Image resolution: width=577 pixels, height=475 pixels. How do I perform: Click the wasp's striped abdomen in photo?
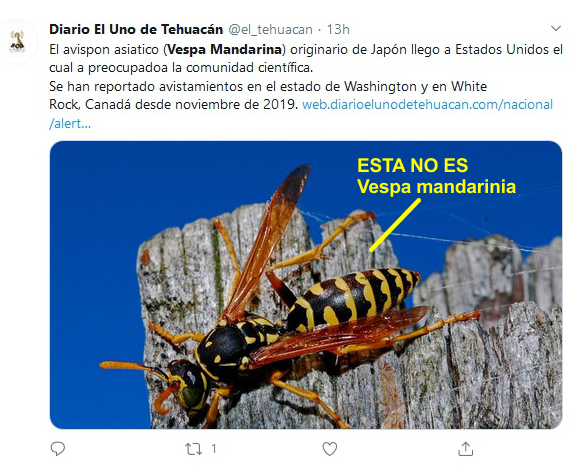coord(353,298)
